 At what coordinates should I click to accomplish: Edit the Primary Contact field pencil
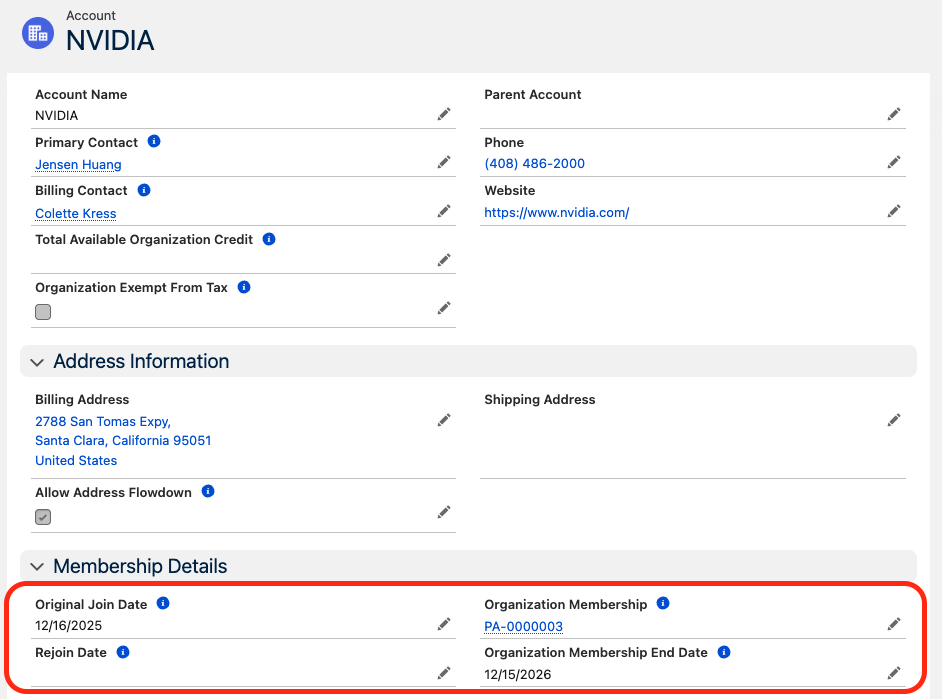444,162
